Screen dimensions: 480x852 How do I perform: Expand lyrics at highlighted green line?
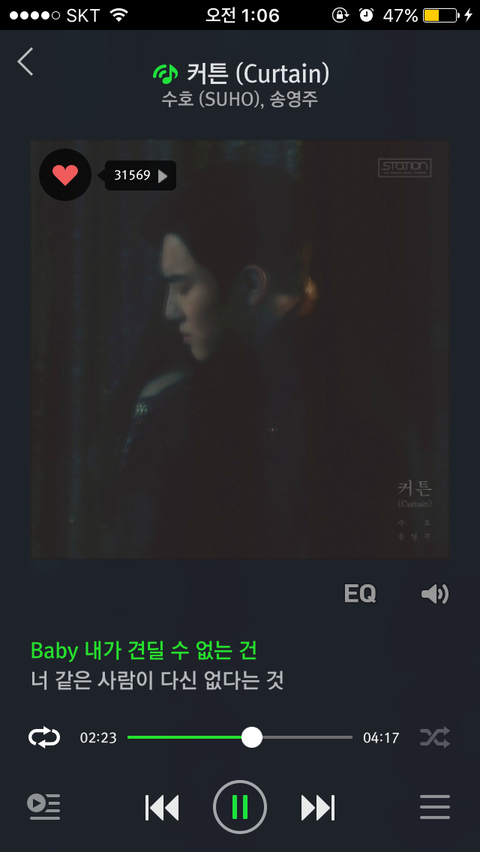[144, 650]
